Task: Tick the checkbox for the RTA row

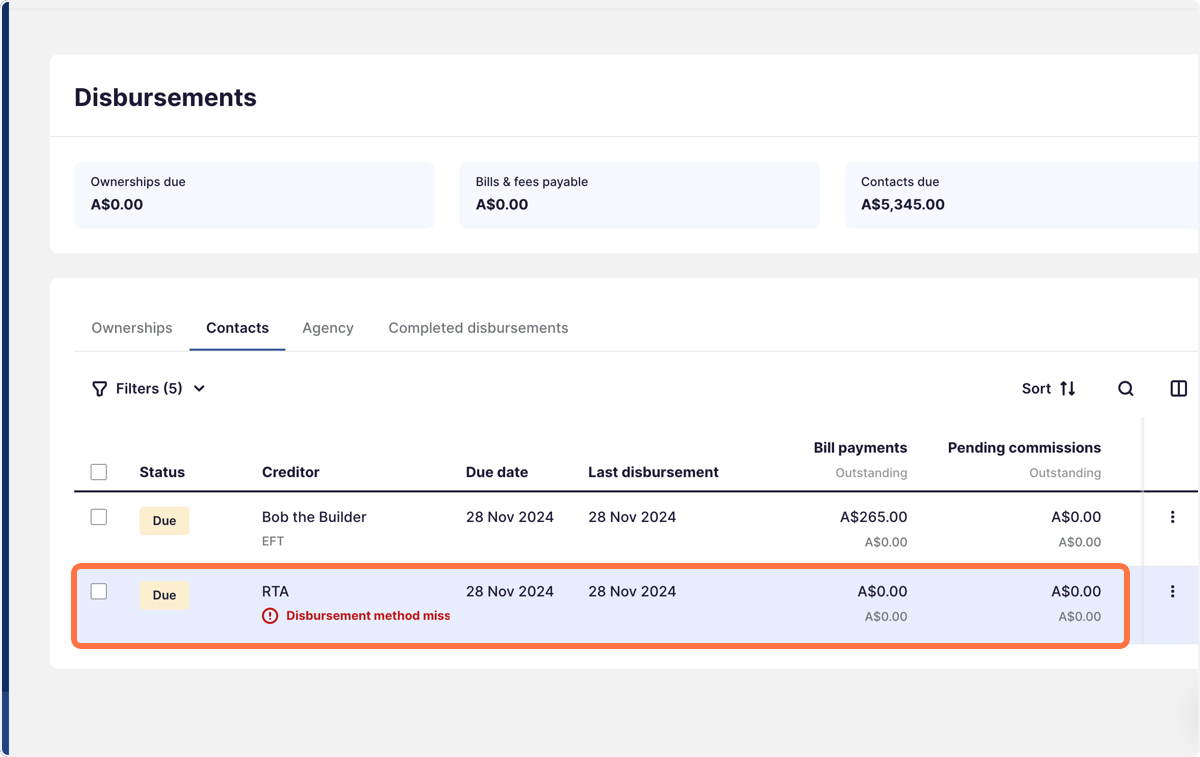Action: coord(99,591)
